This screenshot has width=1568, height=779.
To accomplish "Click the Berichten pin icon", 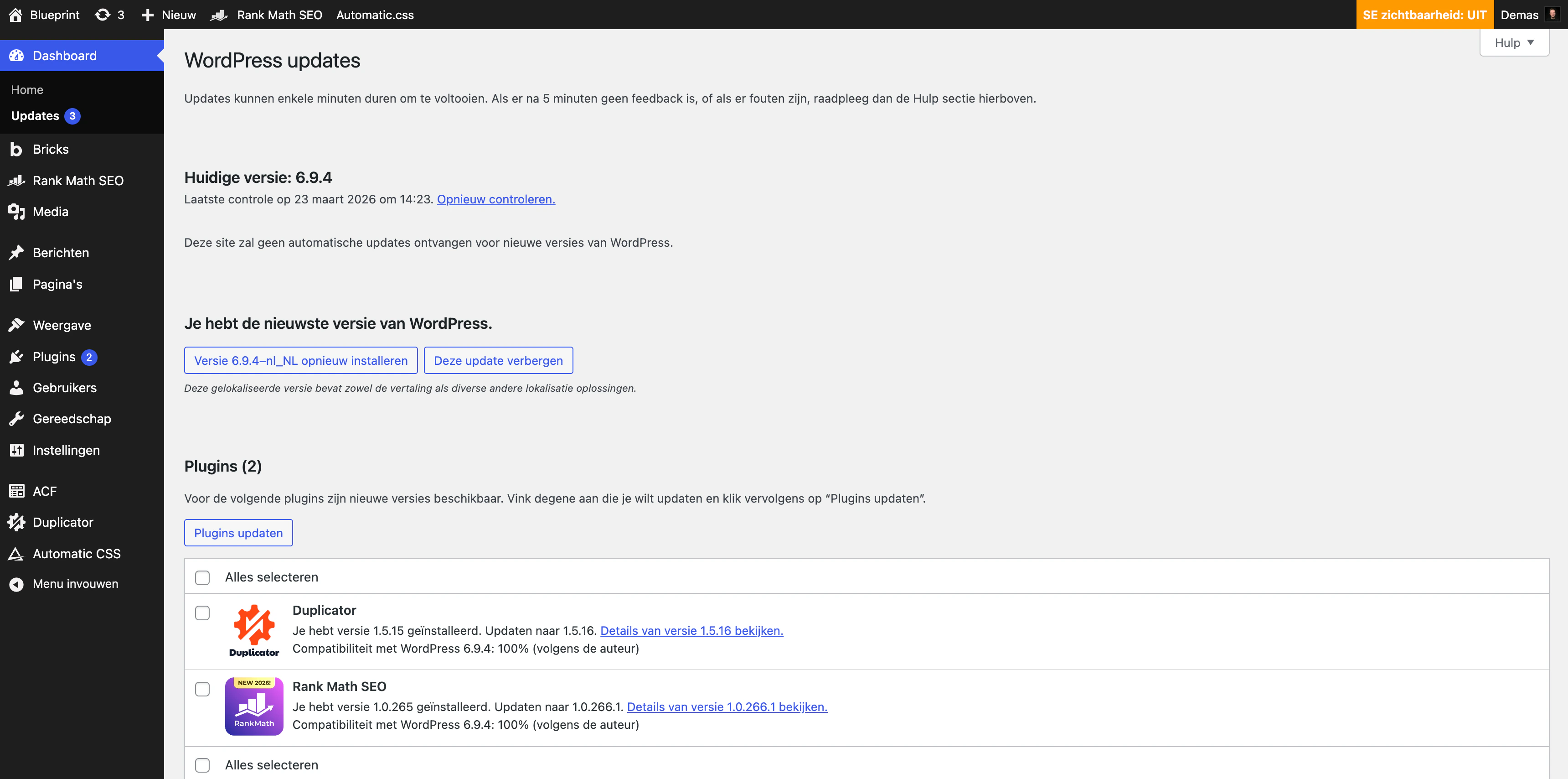I will (16, 253).
